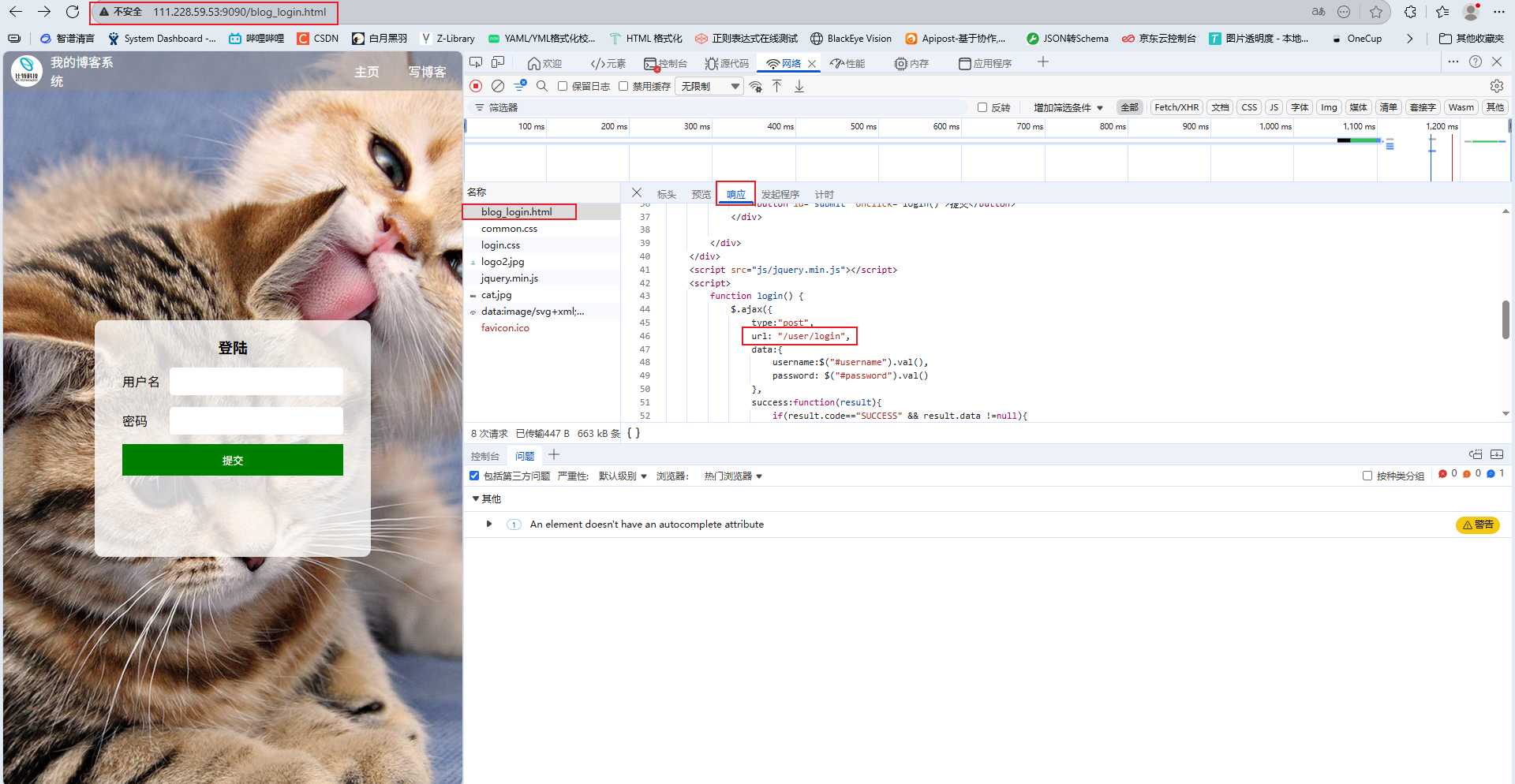The image size is (1515, 784).
Task: Go forward in browser history
Action: (x=44, y=12)
